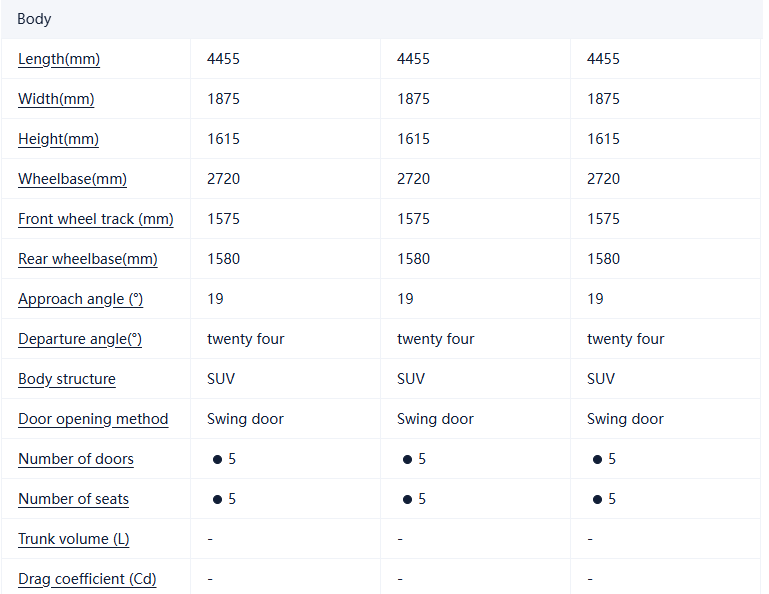This screenshot has height=594, width=769.
Task: Open the Approach angle (°) definition link
Action: tap(80, 299)
